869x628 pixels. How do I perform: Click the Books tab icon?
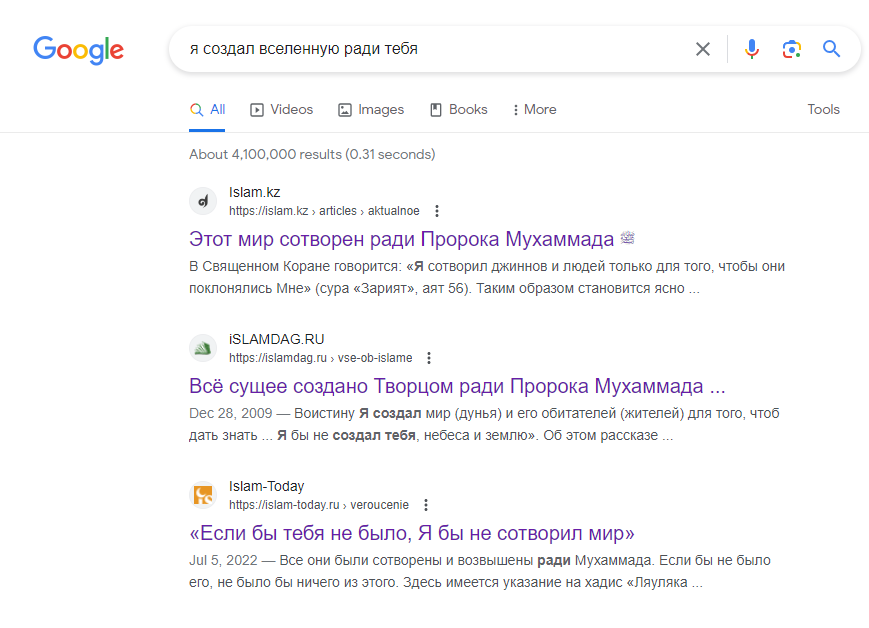coord(434,109)
